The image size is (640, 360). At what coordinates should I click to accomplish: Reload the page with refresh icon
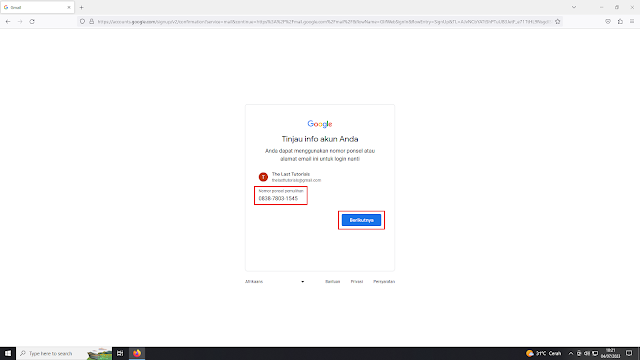32,22
